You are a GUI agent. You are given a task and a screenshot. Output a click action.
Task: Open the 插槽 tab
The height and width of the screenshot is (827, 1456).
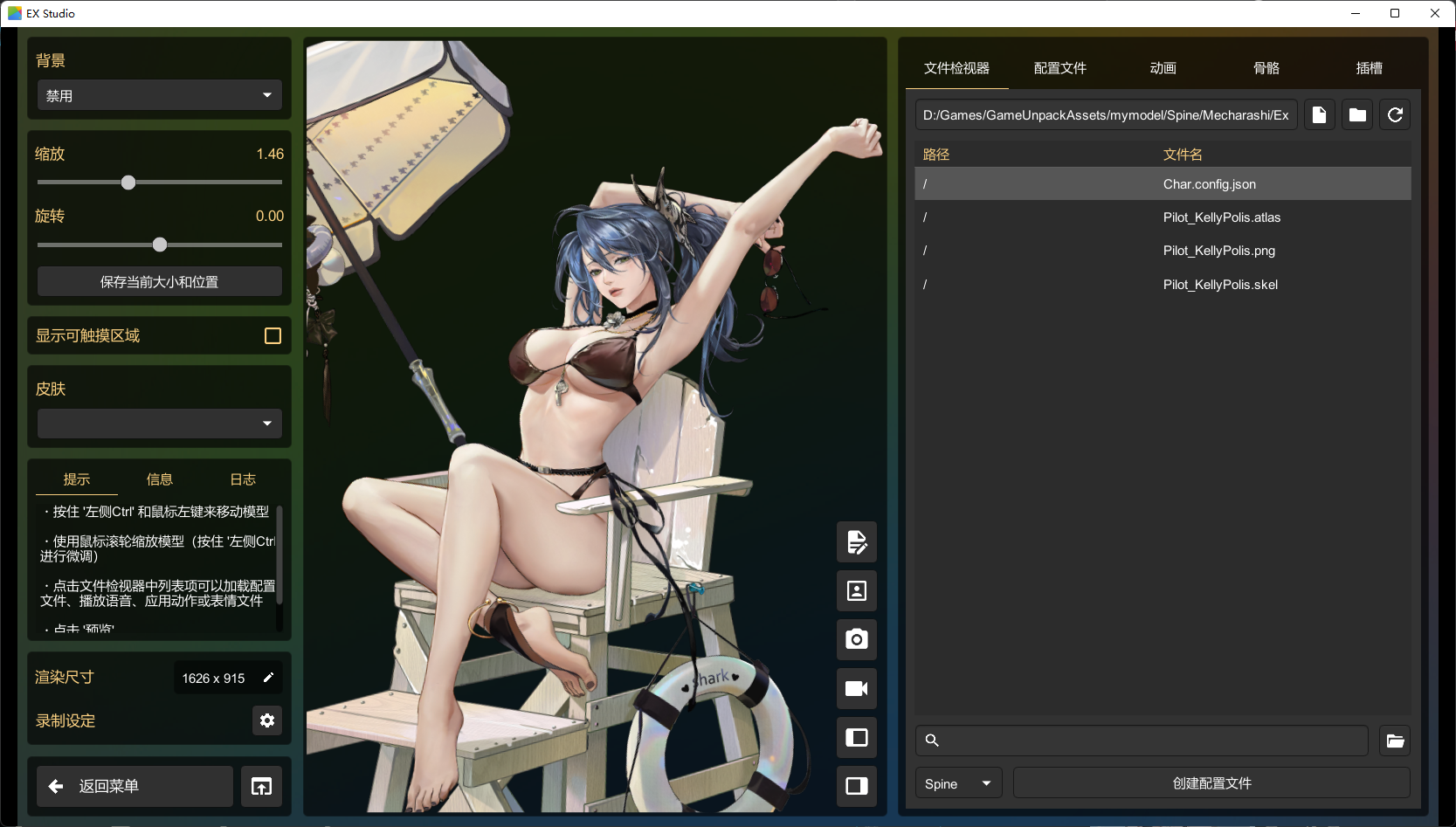click(1369, 68)
